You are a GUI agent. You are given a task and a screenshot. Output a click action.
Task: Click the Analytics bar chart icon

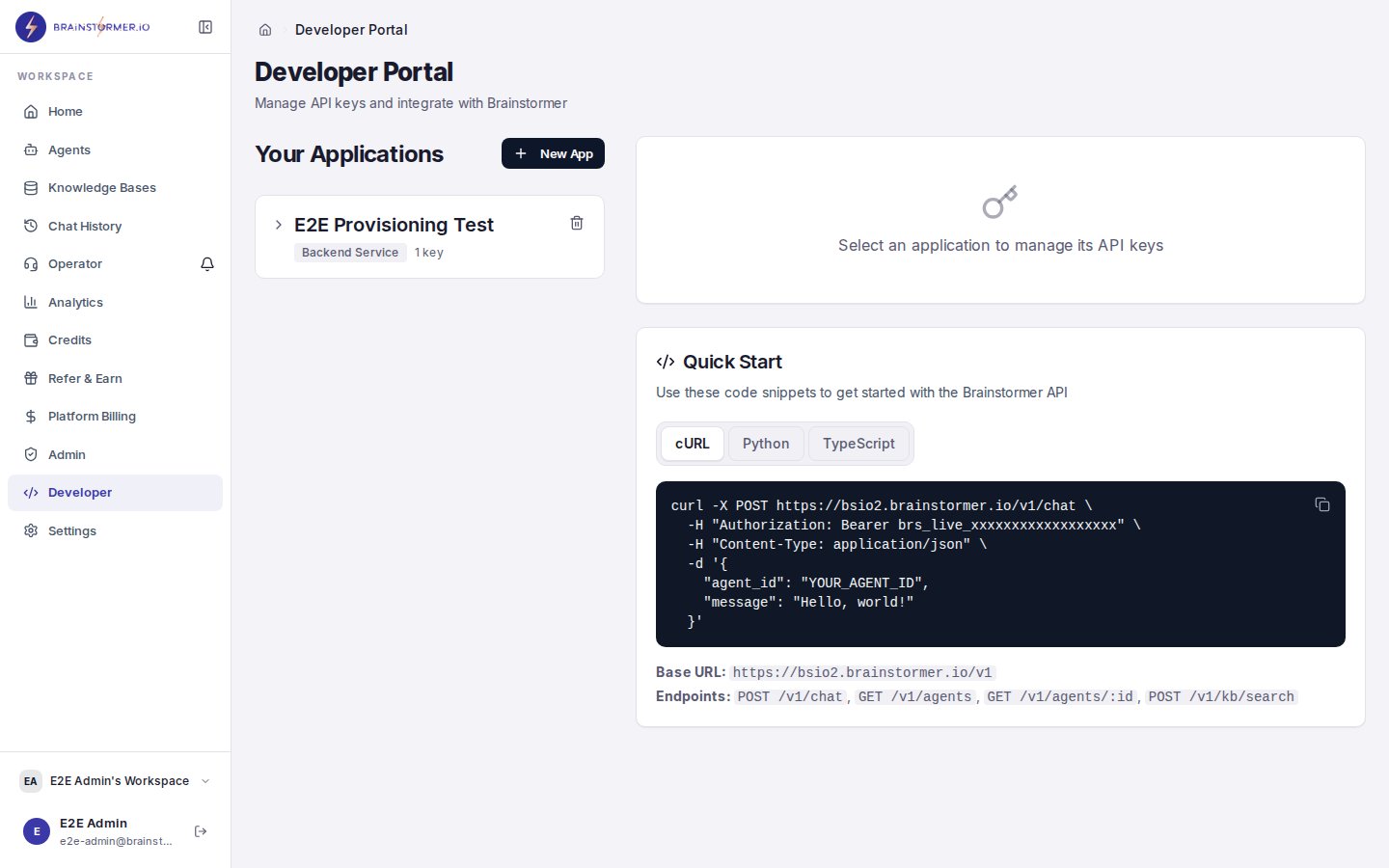tap(31, 302)
